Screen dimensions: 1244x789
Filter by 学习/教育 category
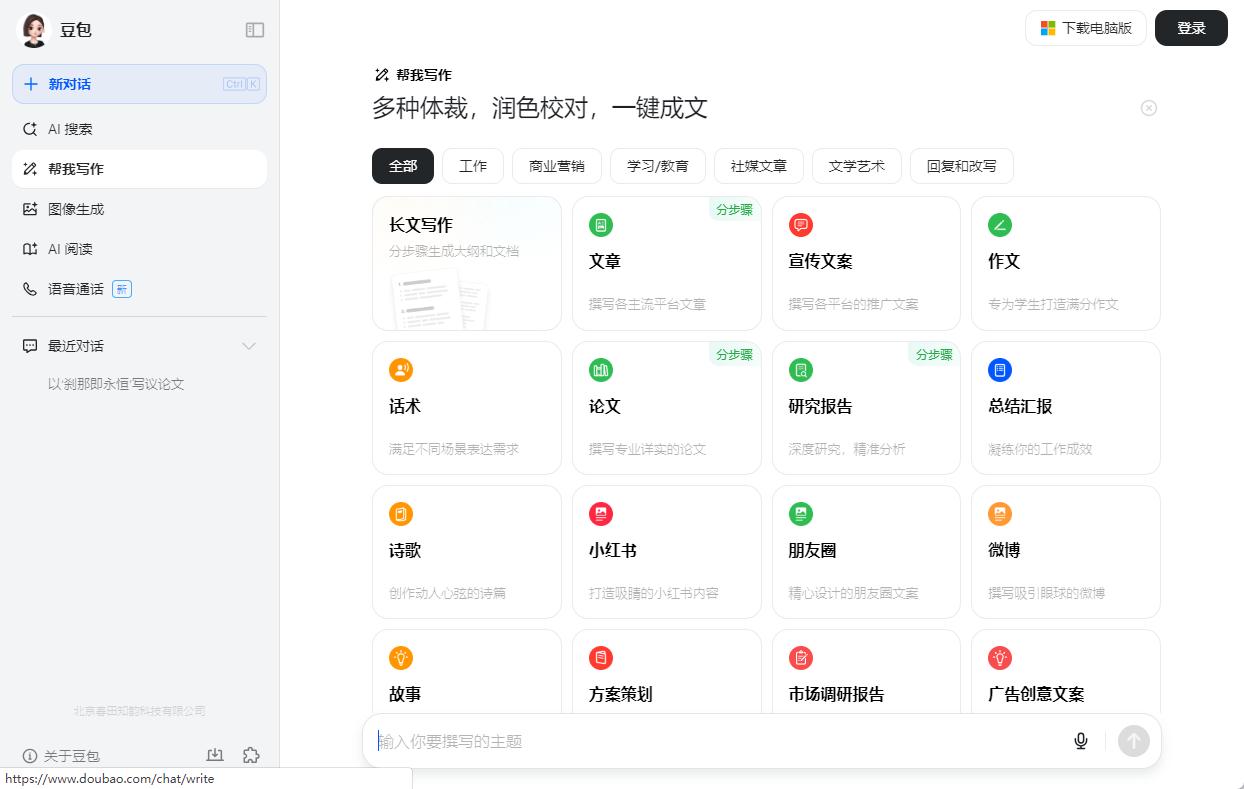(x=657, y=166)
